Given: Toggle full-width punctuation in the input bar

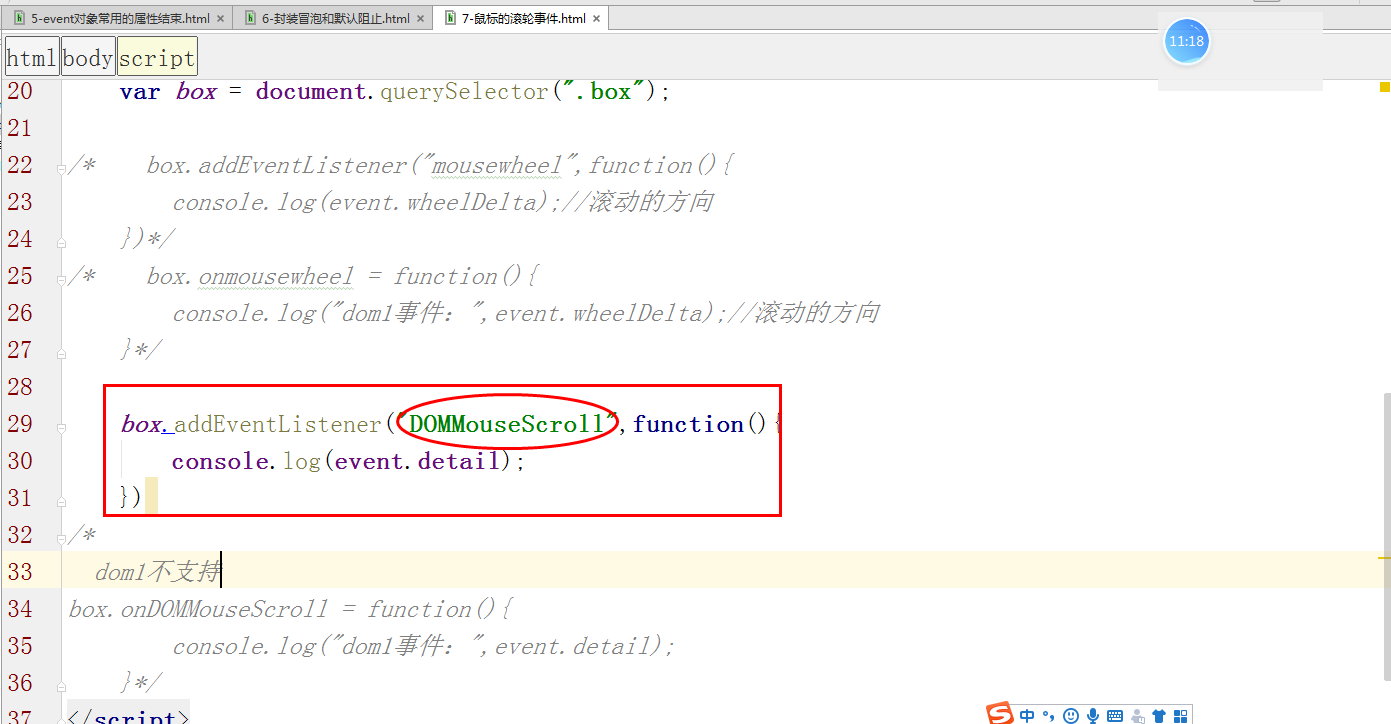Looking at the screenshot, I should click(1047, 714).
